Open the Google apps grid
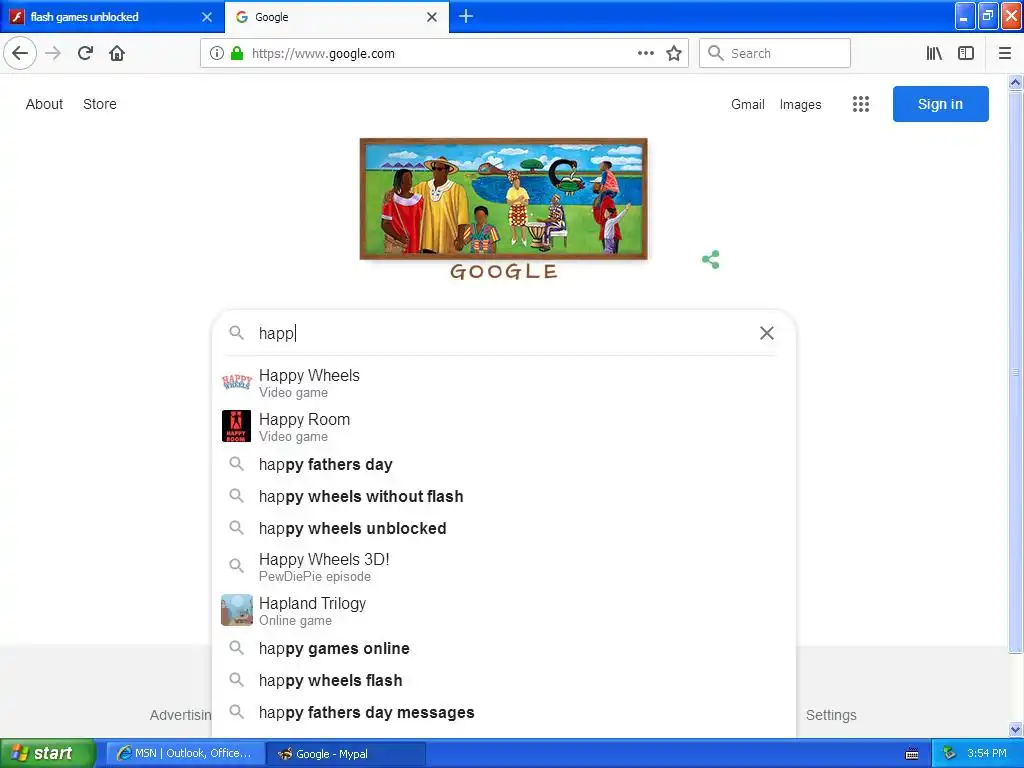The height and width of the screenshot is (768, 1024). pyautogui.click(x=861, y=104)
